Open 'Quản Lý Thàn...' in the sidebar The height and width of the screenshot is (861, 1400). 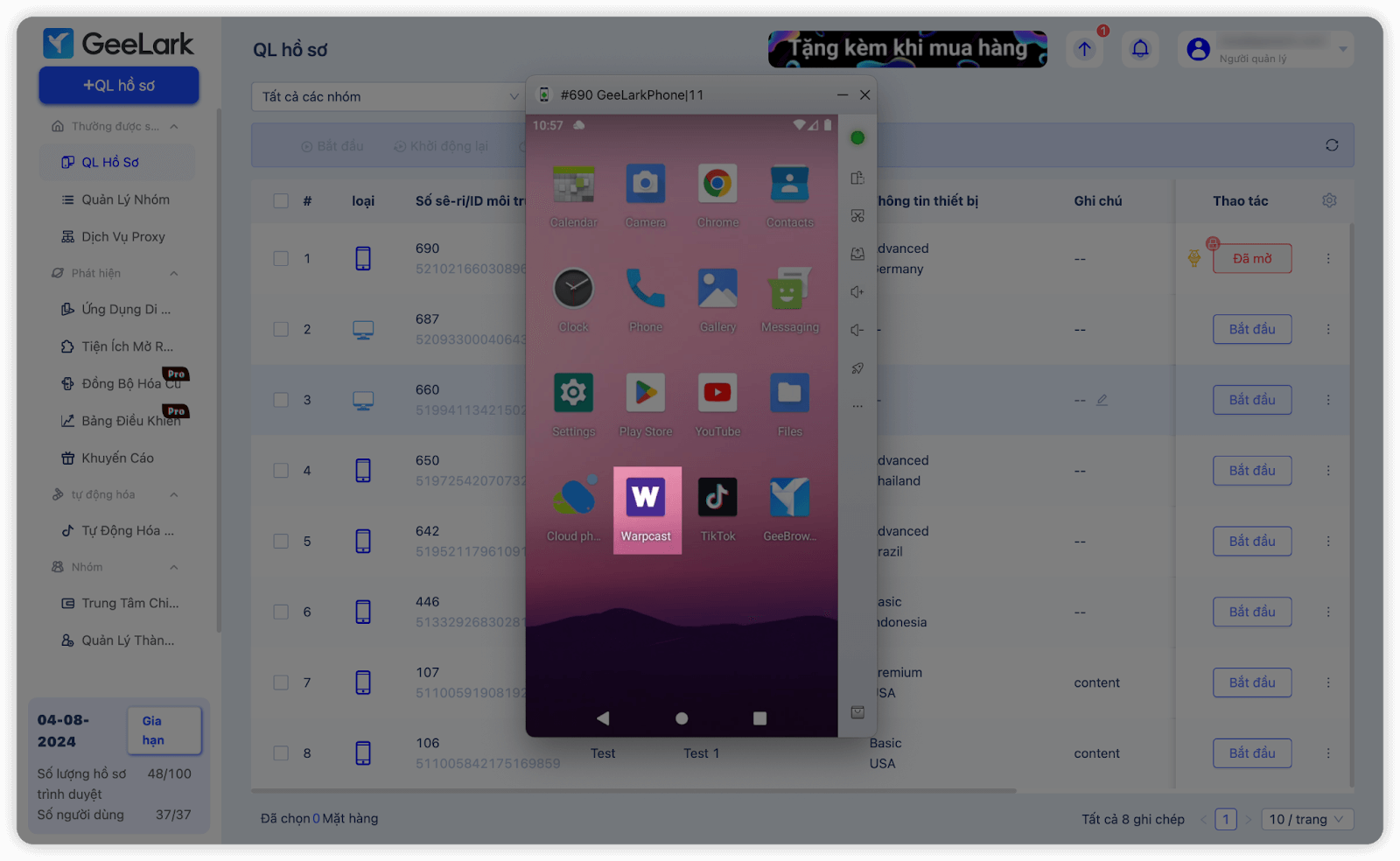117,640
